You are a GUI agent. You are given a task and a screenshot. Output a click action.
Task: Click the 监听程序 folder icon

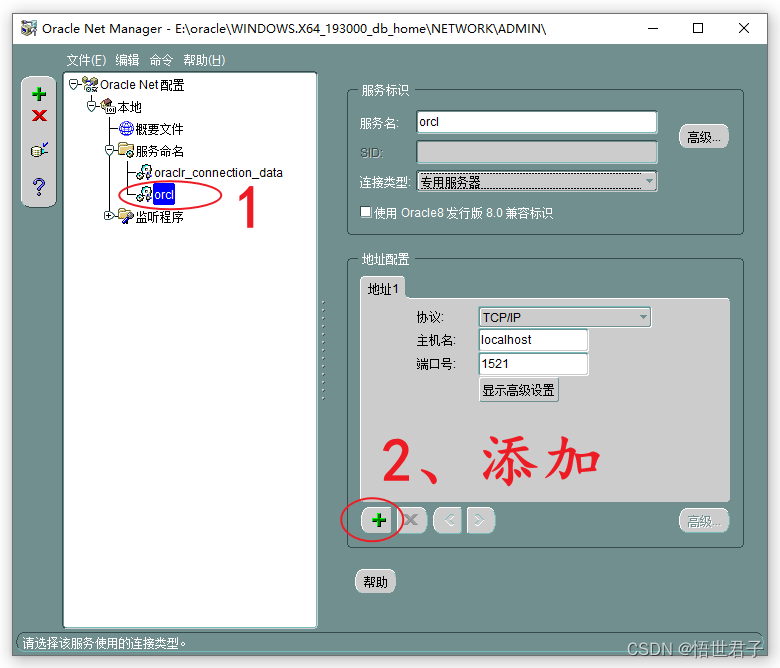[126, 216]
